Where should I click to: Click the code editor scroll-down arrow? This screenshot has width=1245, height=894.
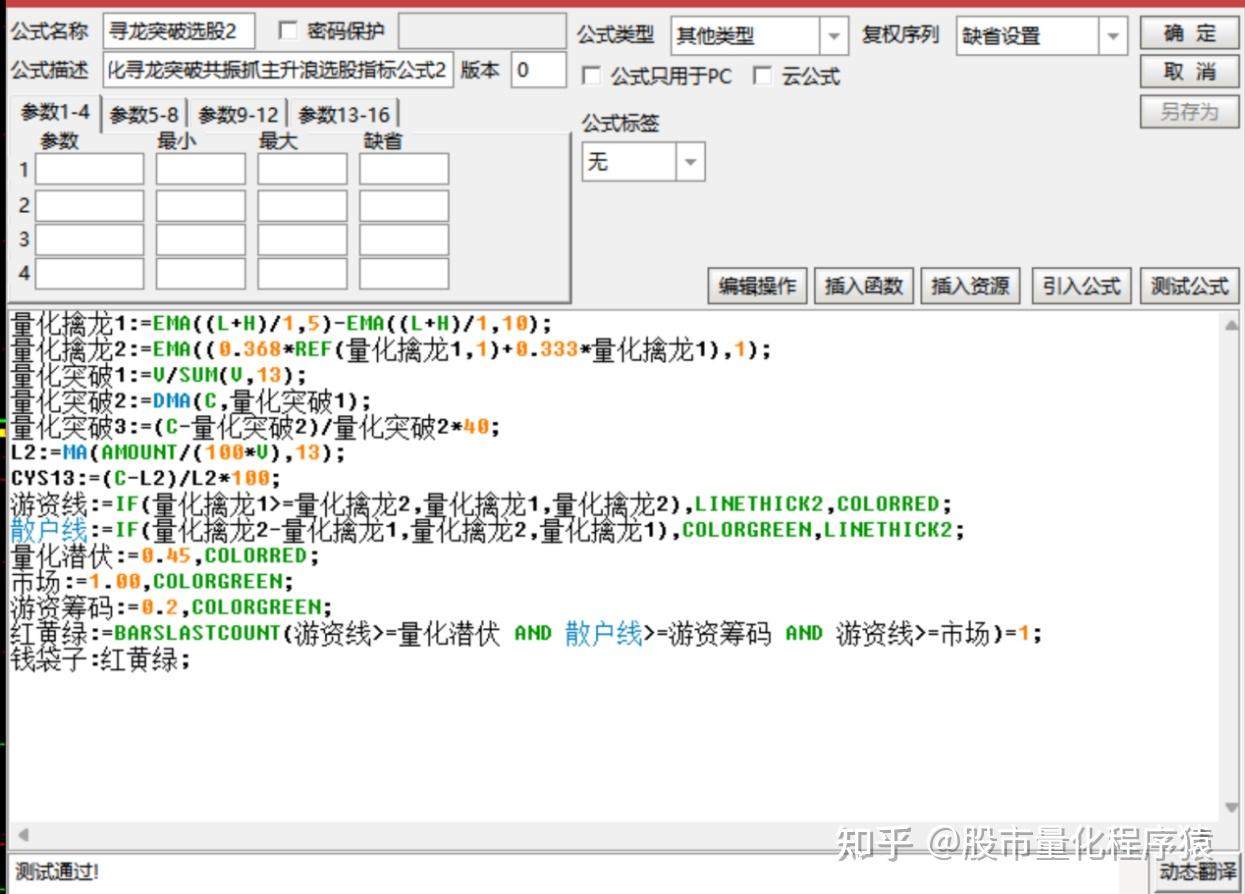1231,808
